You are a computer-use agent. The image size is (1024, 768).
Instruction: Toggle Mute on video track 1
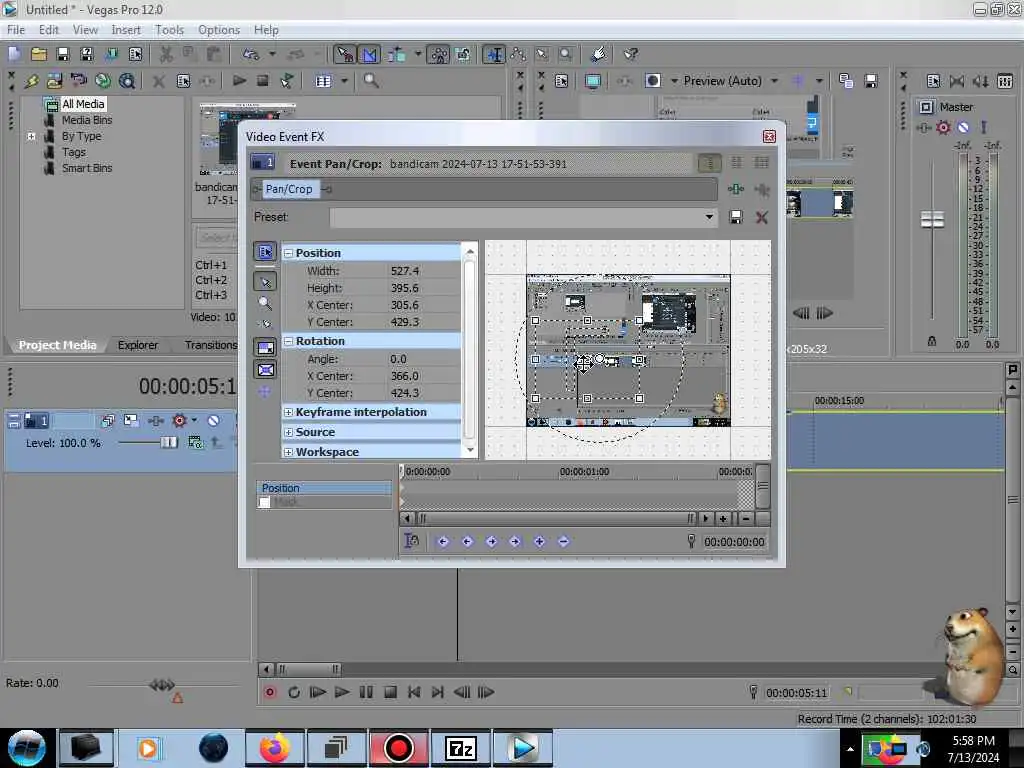[x=214, y=421]
